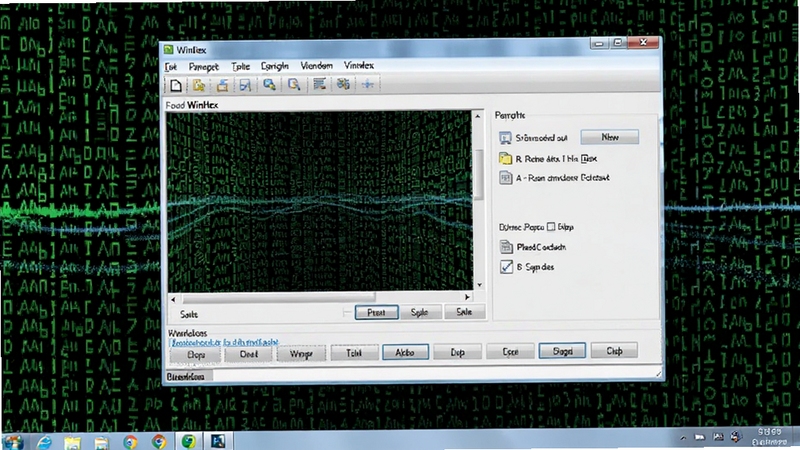Click the horizontal scrollbar right arrow
The image size is (800, 450).
click(x=467, y=297)
